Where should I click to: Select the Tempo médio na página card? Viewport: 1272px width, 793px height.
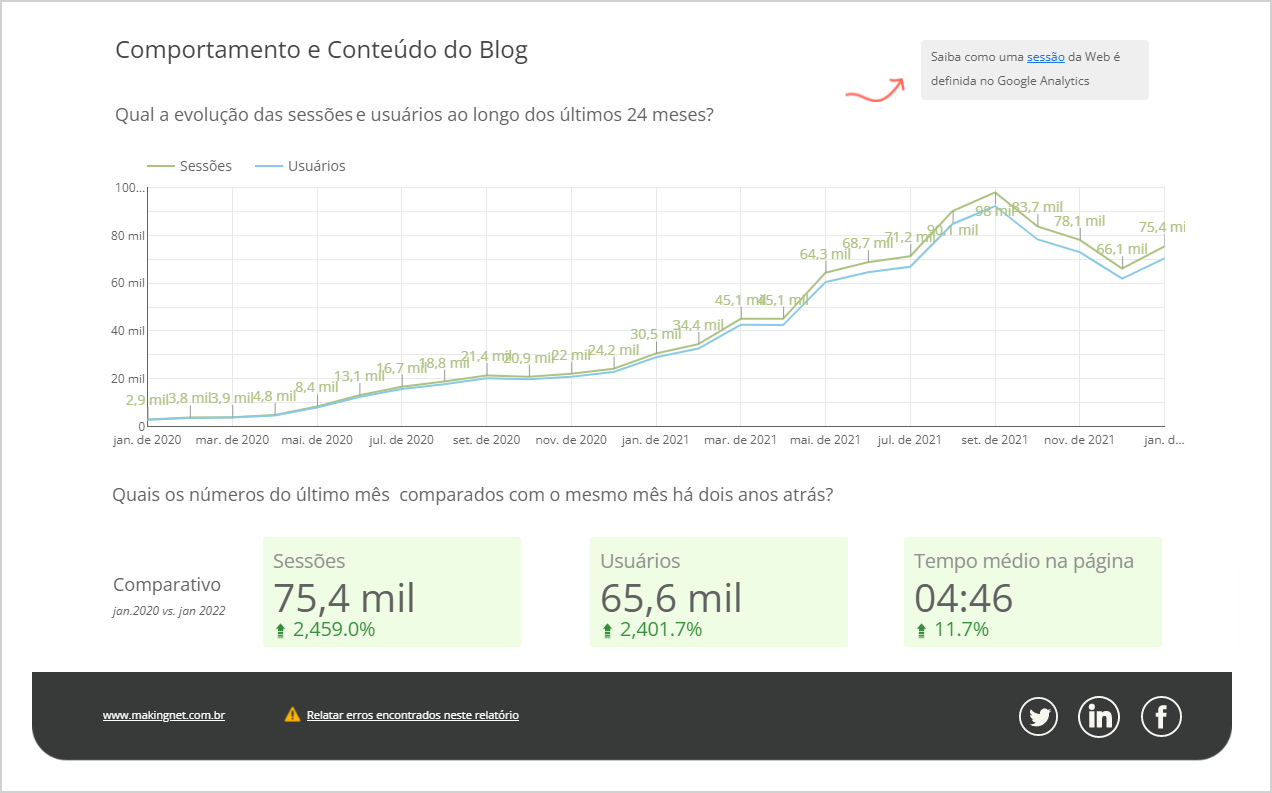point(1032,591)
